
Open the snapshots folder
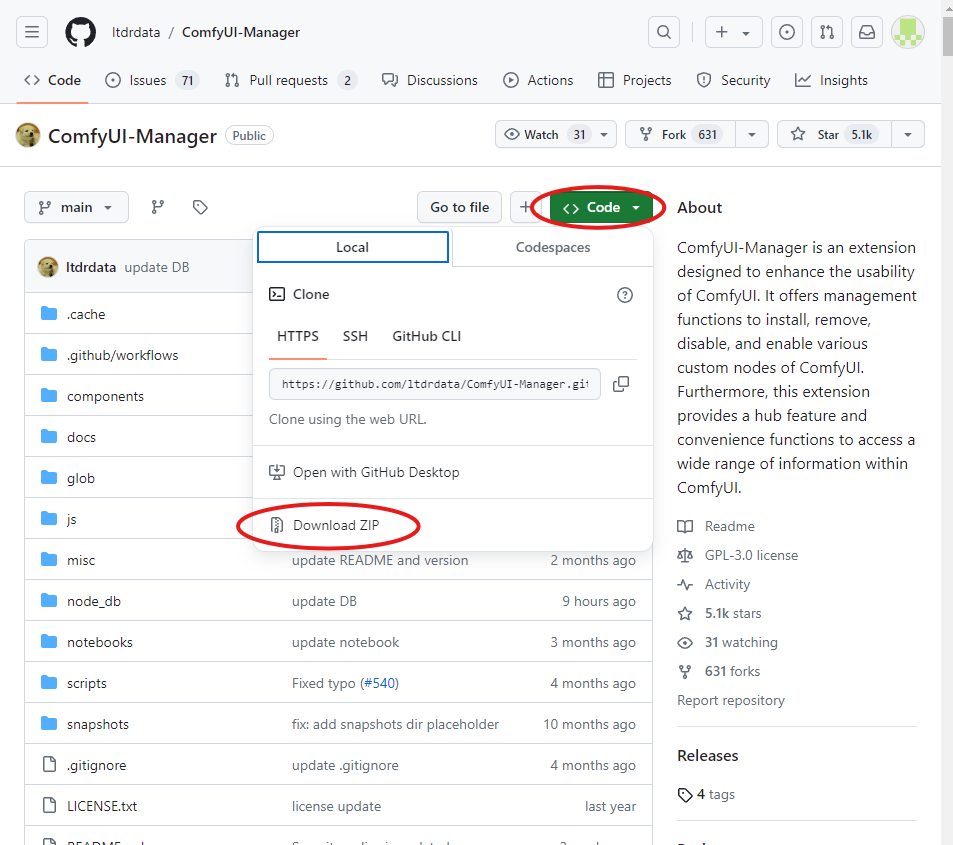click(98, 724)
